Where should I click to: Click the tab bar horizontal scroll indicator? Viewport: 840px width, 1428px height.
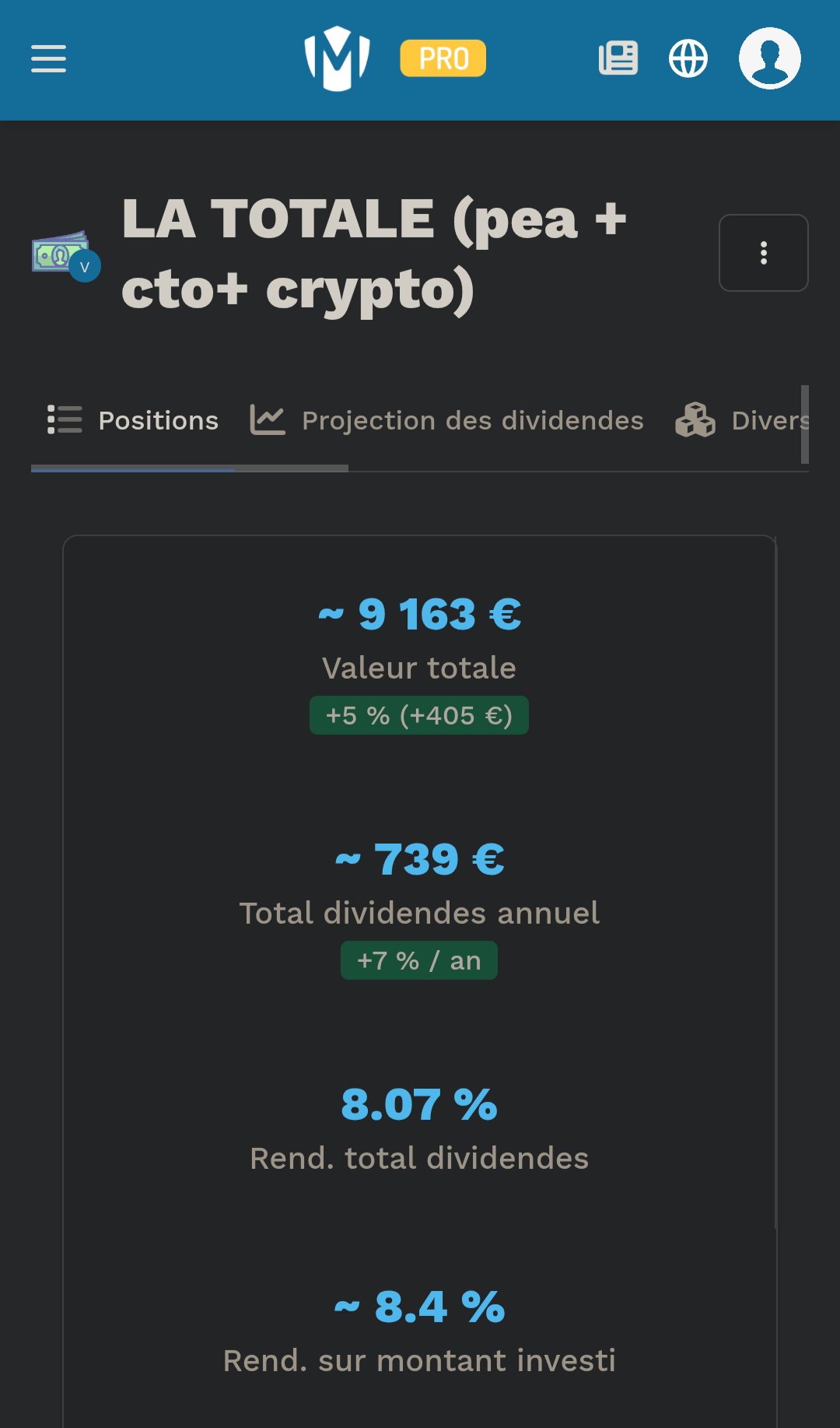(190, 468)
